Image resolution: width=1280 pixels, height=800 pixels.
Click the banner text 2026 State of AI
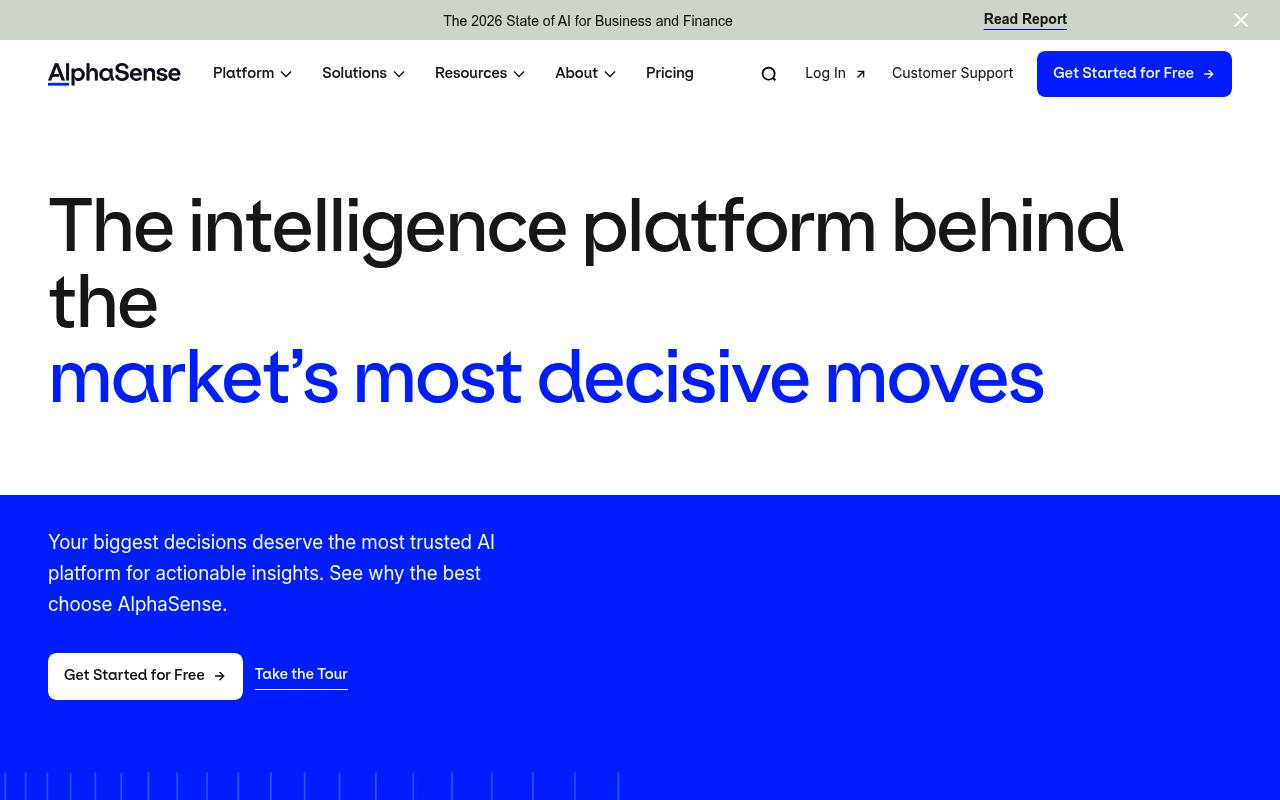(588, 21)
